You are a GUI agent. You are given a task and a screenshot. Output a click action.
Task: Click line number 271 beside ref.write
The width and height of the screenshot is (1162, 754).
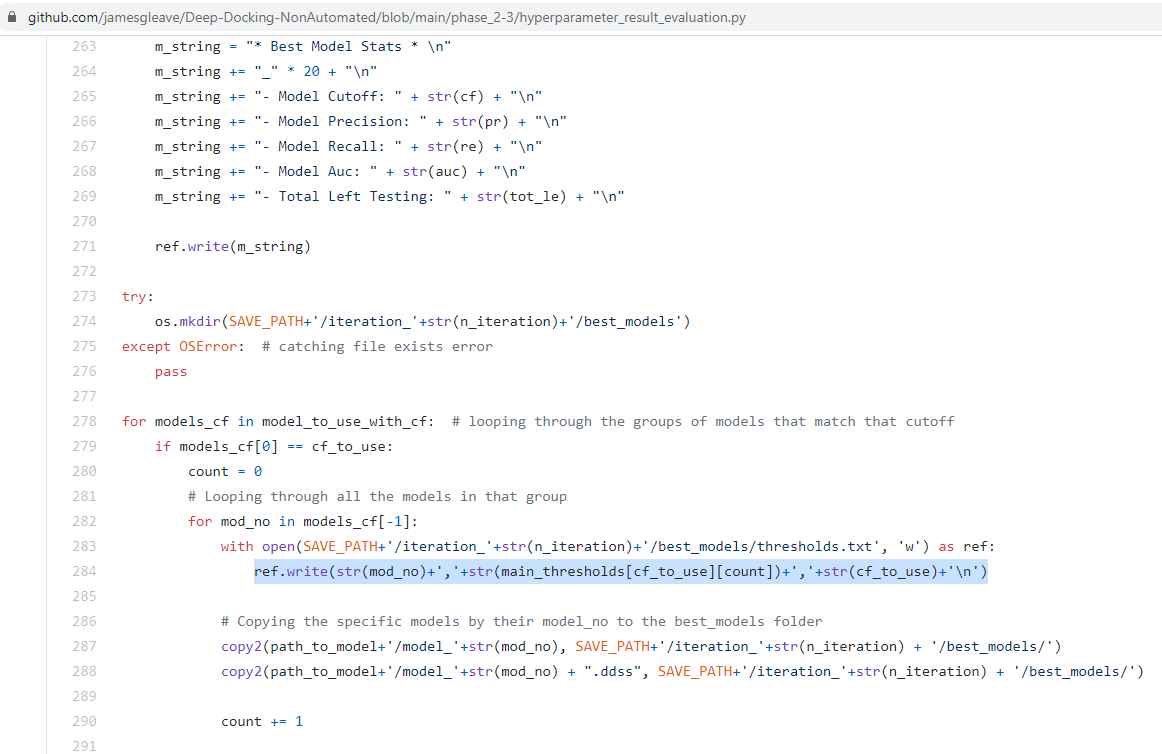click(84, 245)
